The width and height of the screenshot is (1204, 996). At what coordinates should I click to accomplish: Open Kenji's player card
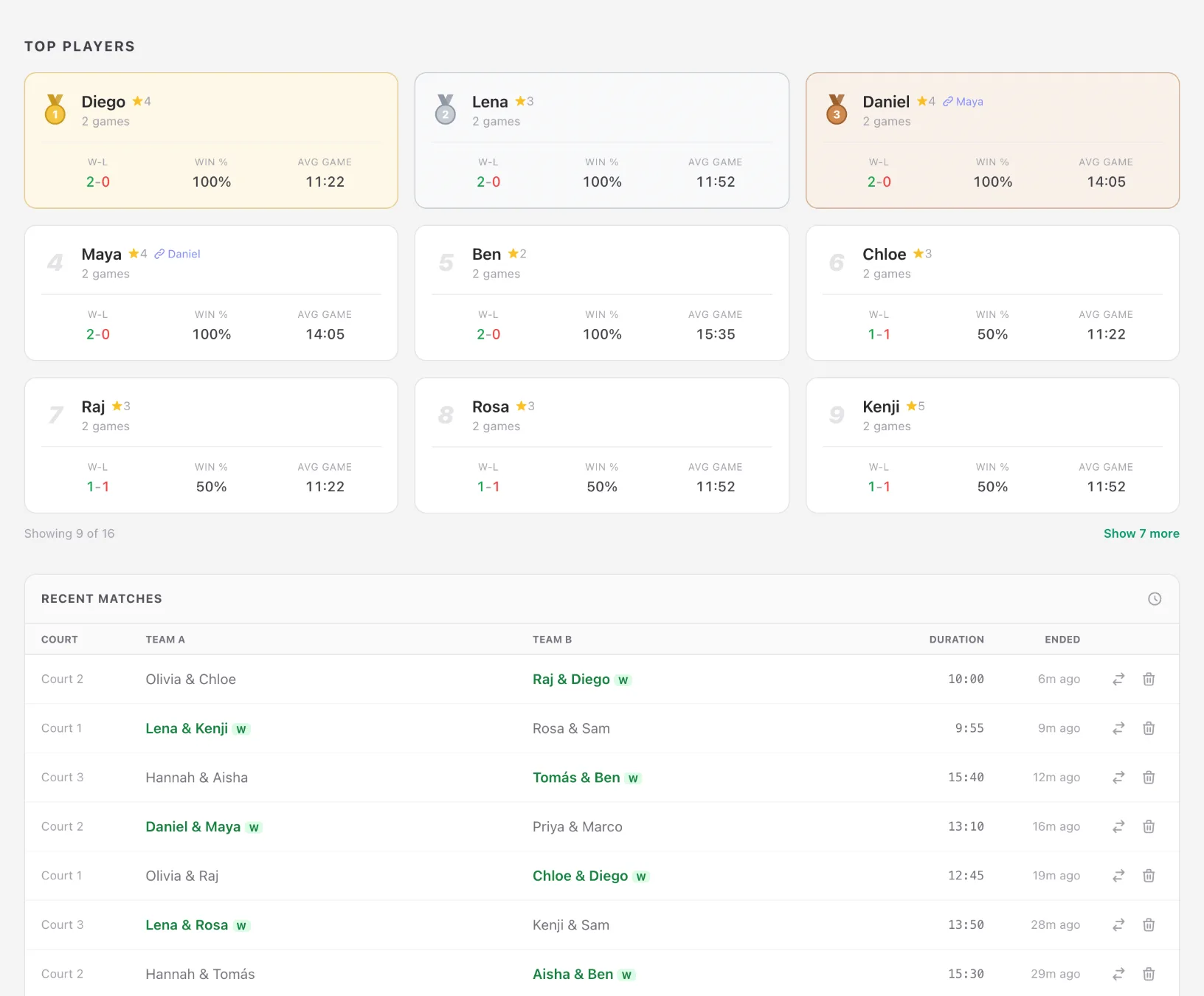click(x=992, y=446)
